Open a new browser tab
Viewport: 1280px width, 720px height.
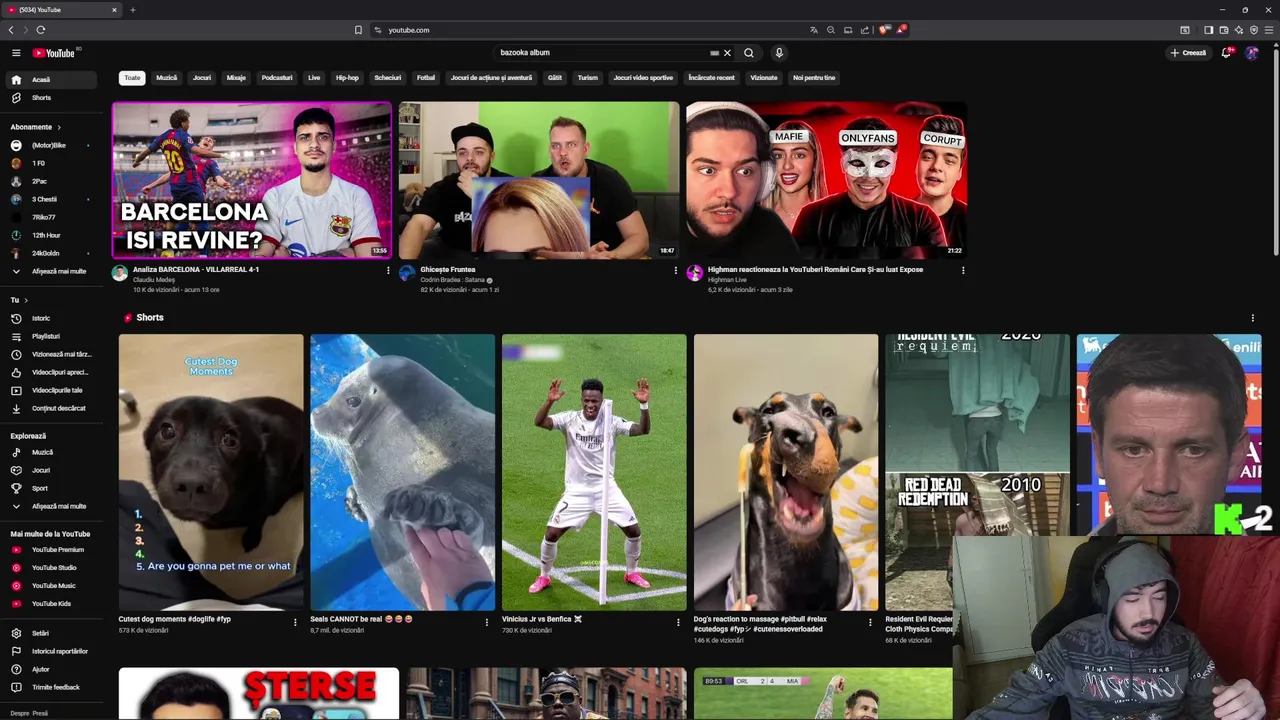pos(132,10)
